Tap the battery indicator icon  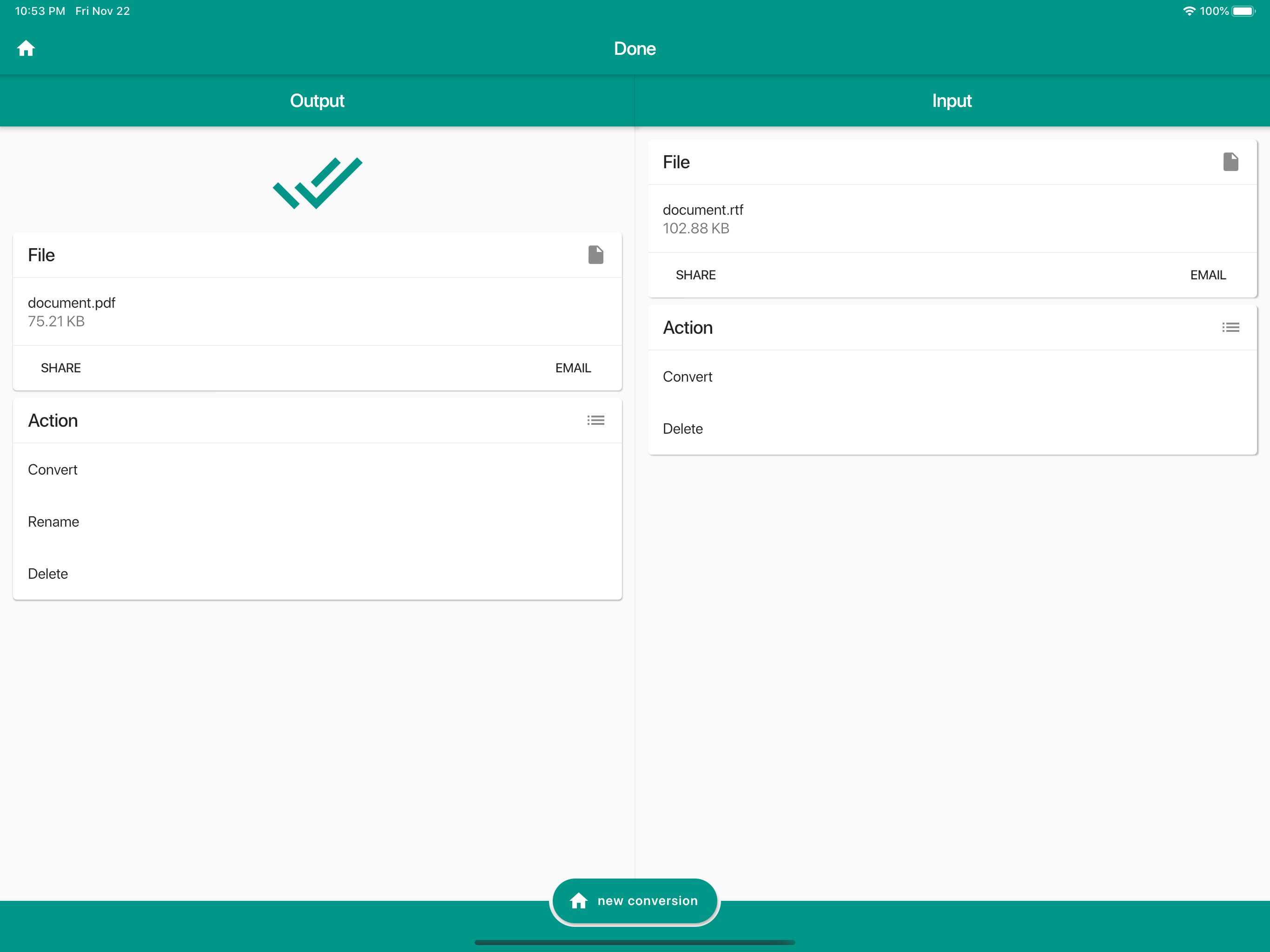click(x=1244, y=11)
